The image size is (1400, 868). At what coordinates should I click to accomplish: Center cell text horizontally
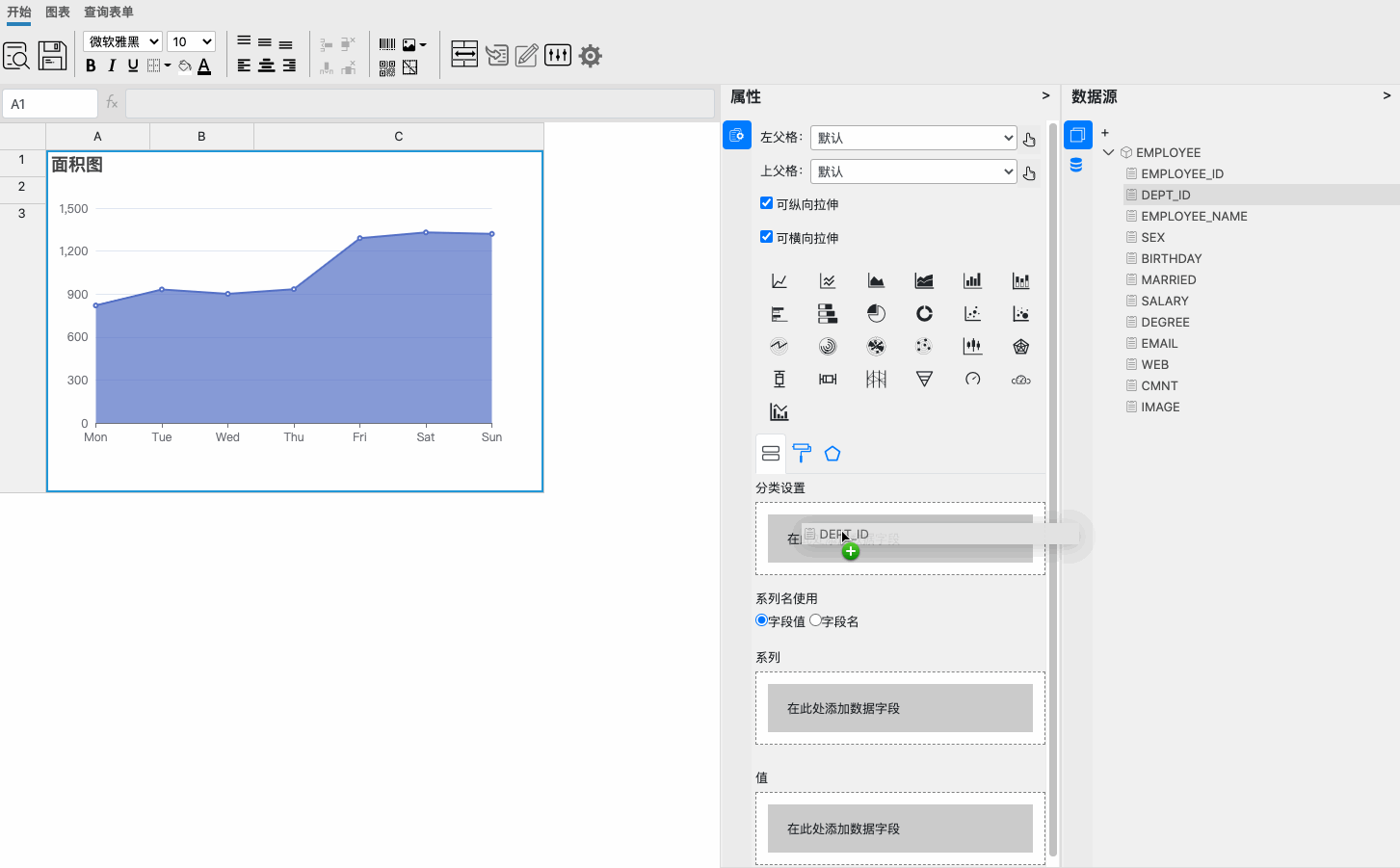click(266, 66)
